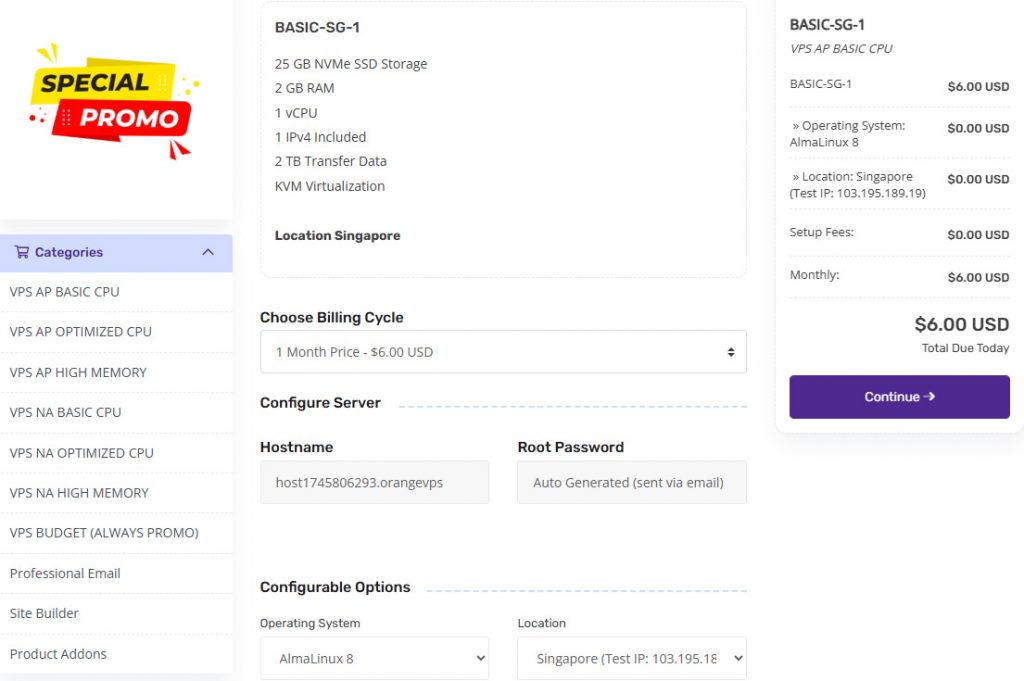Expand the Location dropdown

631,658
